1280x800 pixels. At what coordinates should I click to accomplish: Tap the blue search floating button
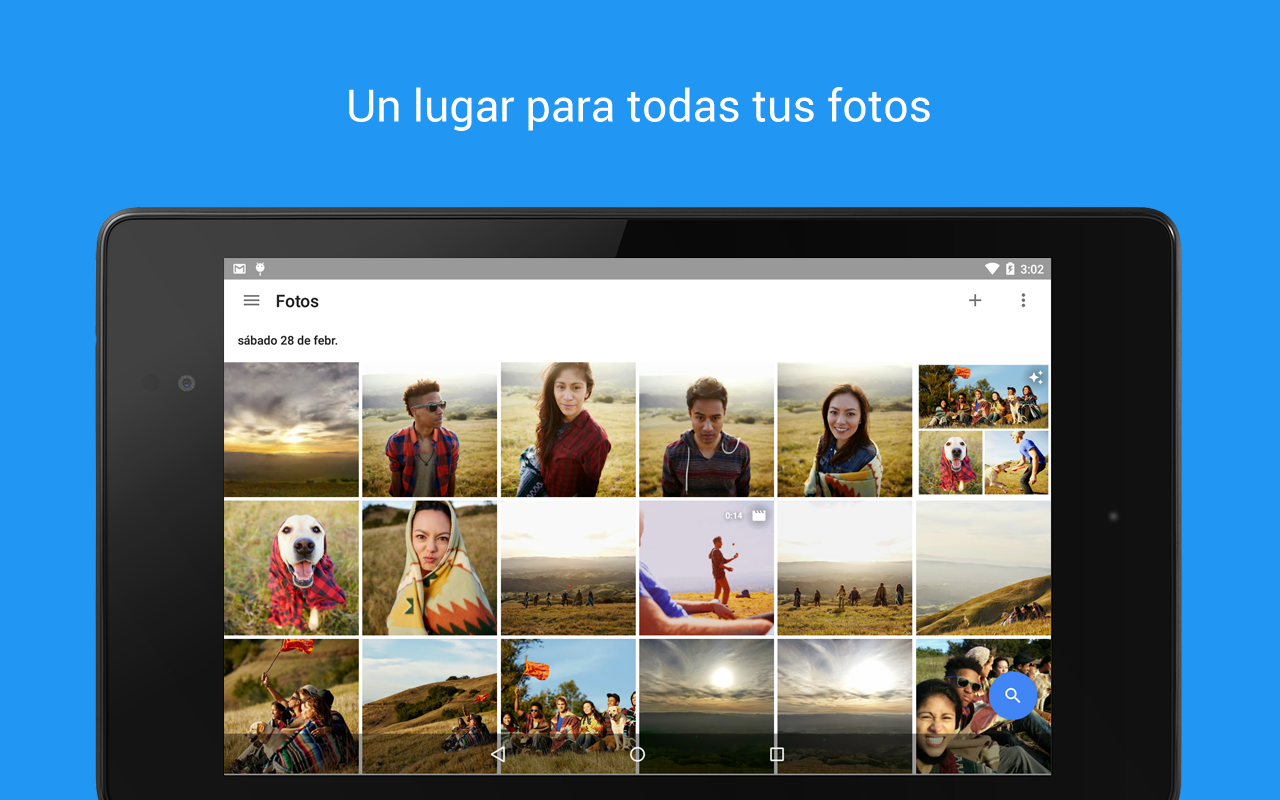[x=1013, y=696]
